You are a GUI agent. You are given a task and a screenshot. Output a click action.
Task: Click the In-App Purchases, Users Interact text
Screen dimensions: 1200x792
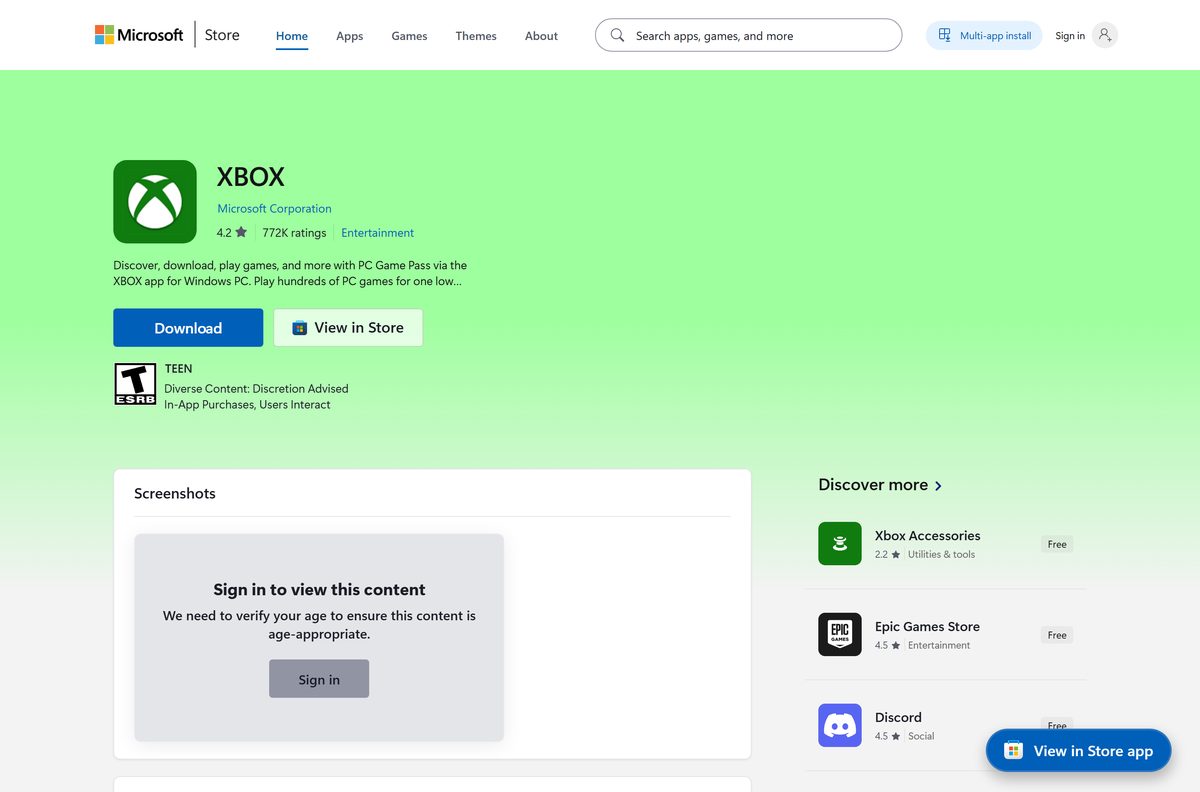point(247,405)
